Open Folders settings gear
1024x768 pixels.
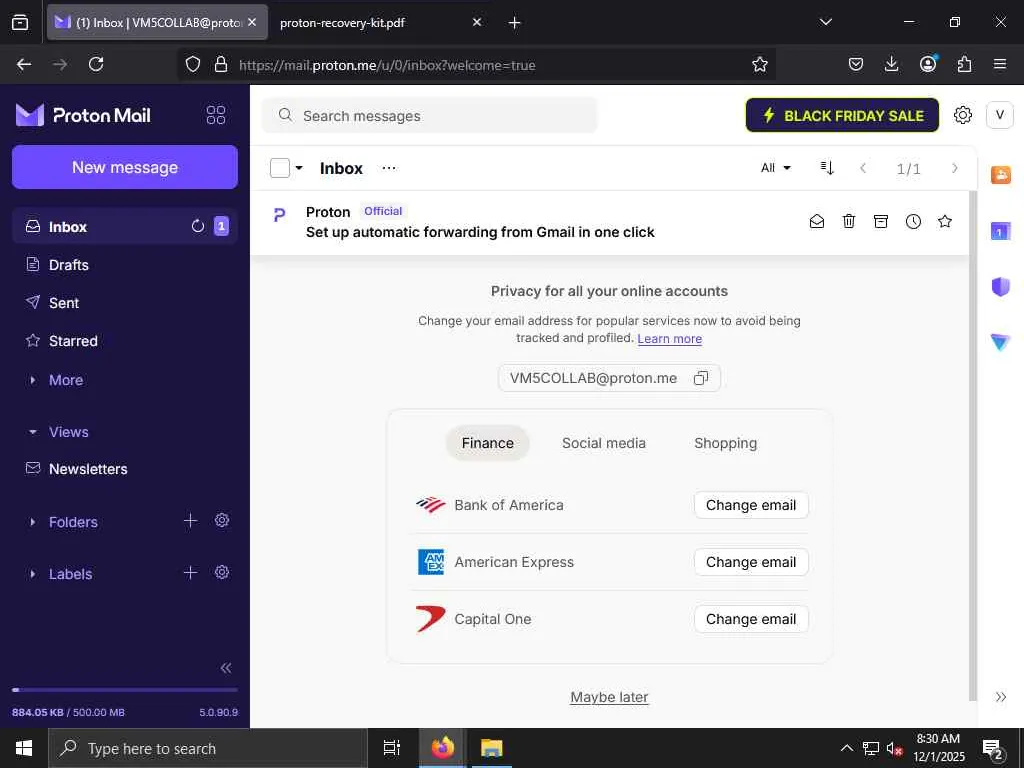click(x=222, y=520)
